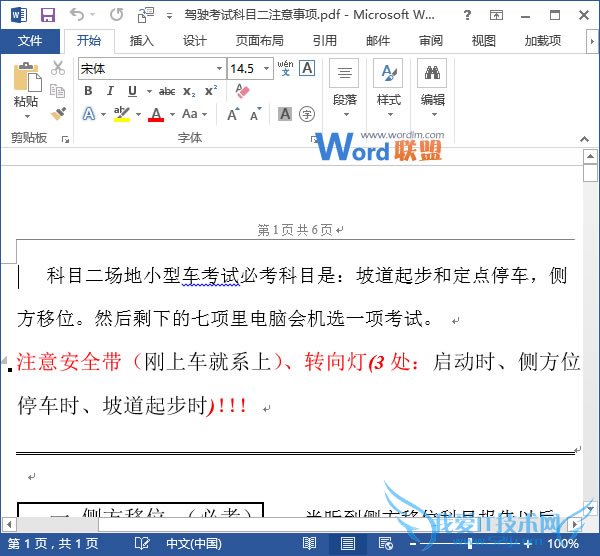This screenshot has height=556, width=600.
Task: Toggle italic formatting
Action: (x=110, y=91)
